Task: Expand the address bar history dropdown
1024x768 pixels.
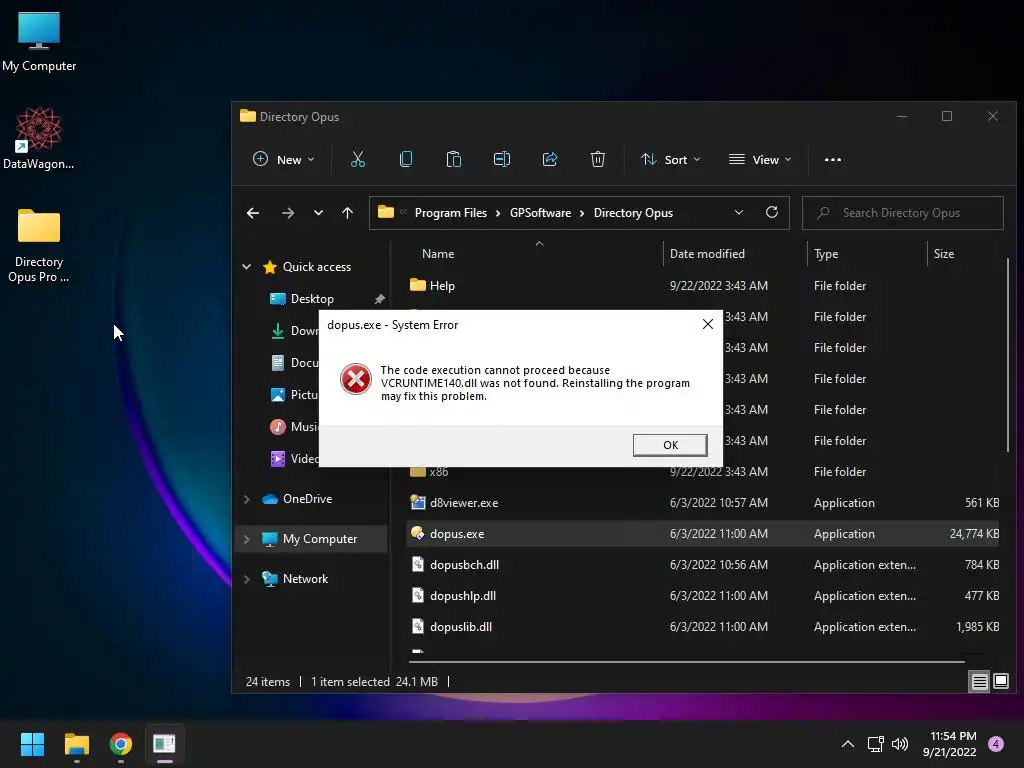Action: pos(739,213)
